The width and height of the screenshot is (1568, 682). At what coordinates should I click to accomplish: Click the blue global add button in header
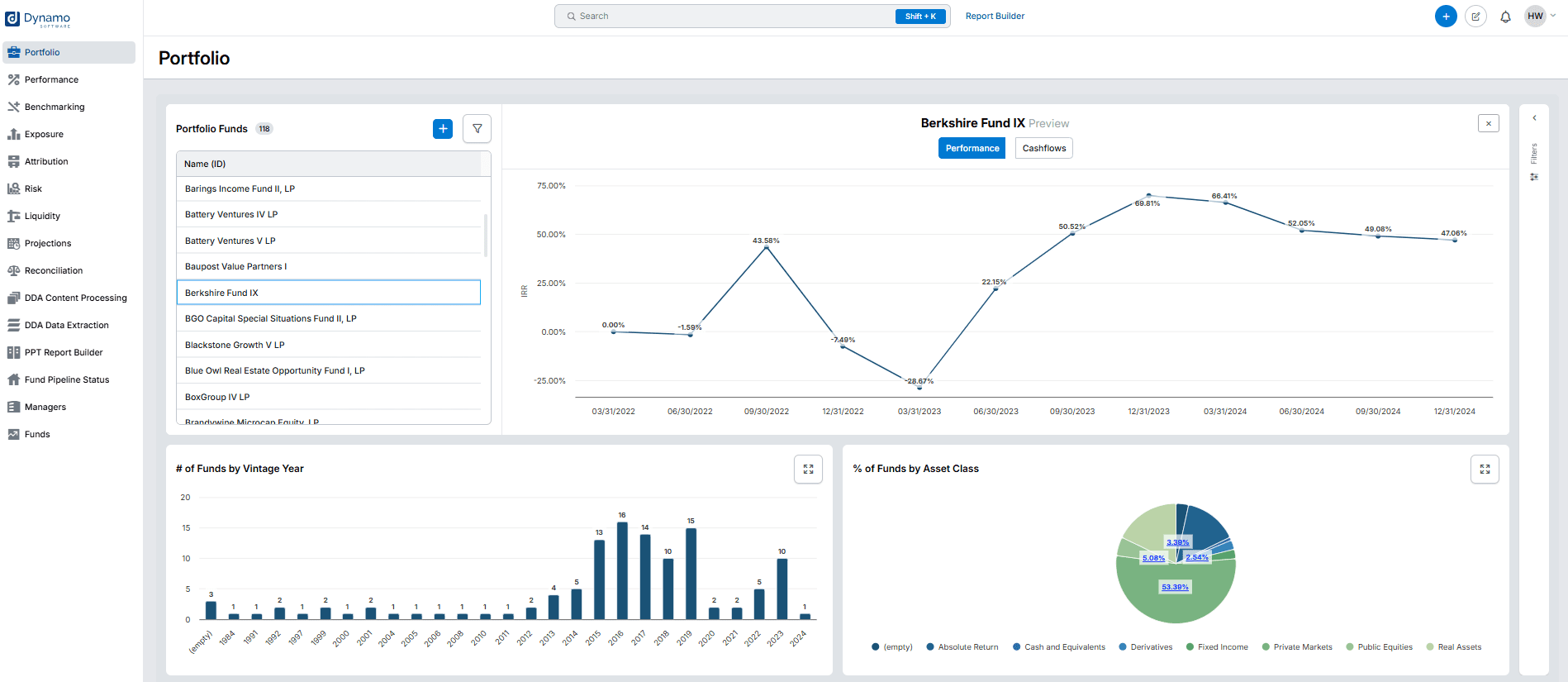pyautogui.click(x=1446, y=17)
